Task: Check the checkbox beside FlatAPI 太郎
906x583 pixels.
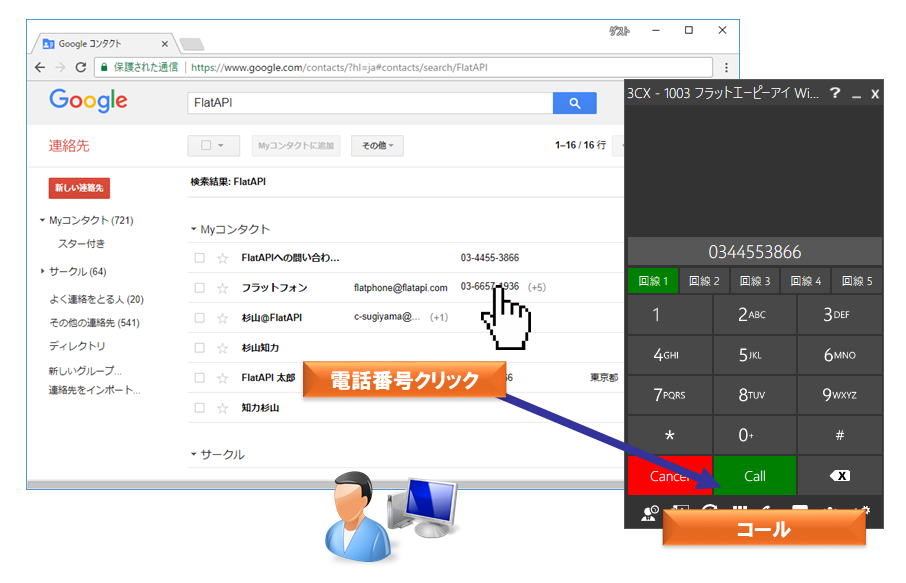Action: 199,377
